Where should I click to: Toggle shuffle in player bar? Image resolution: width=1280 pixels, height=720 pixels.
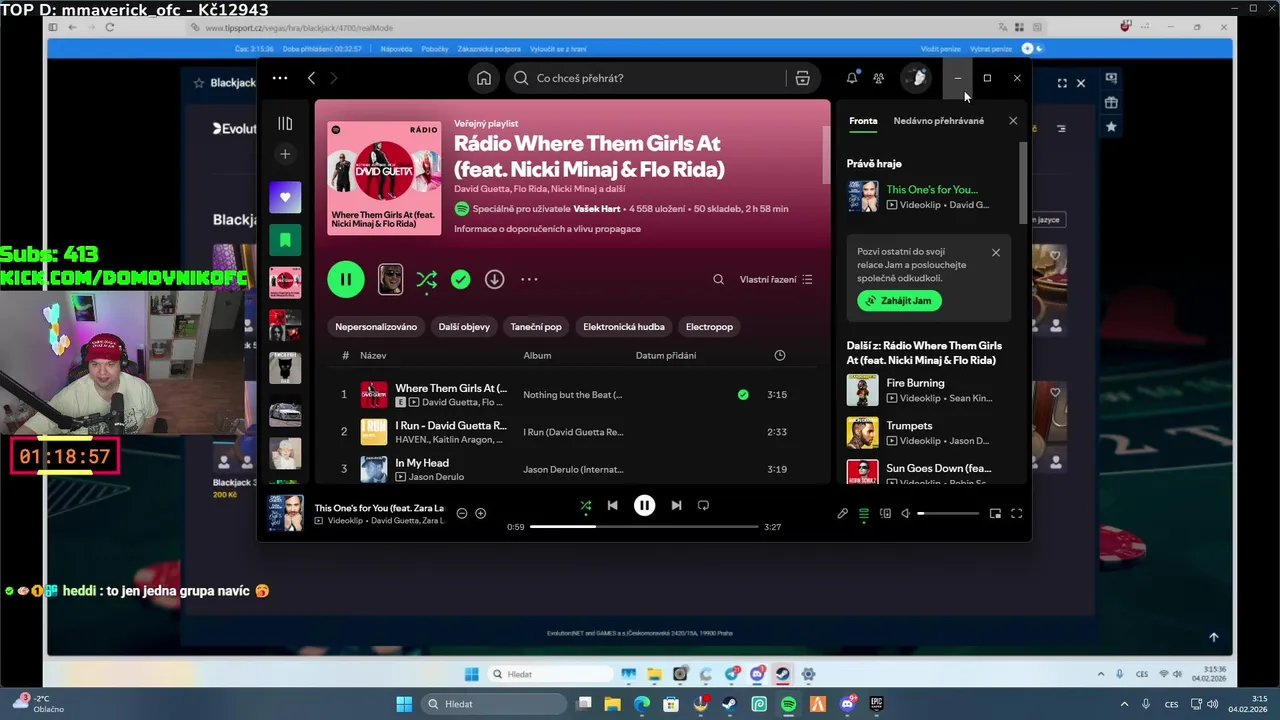(586, 506)
